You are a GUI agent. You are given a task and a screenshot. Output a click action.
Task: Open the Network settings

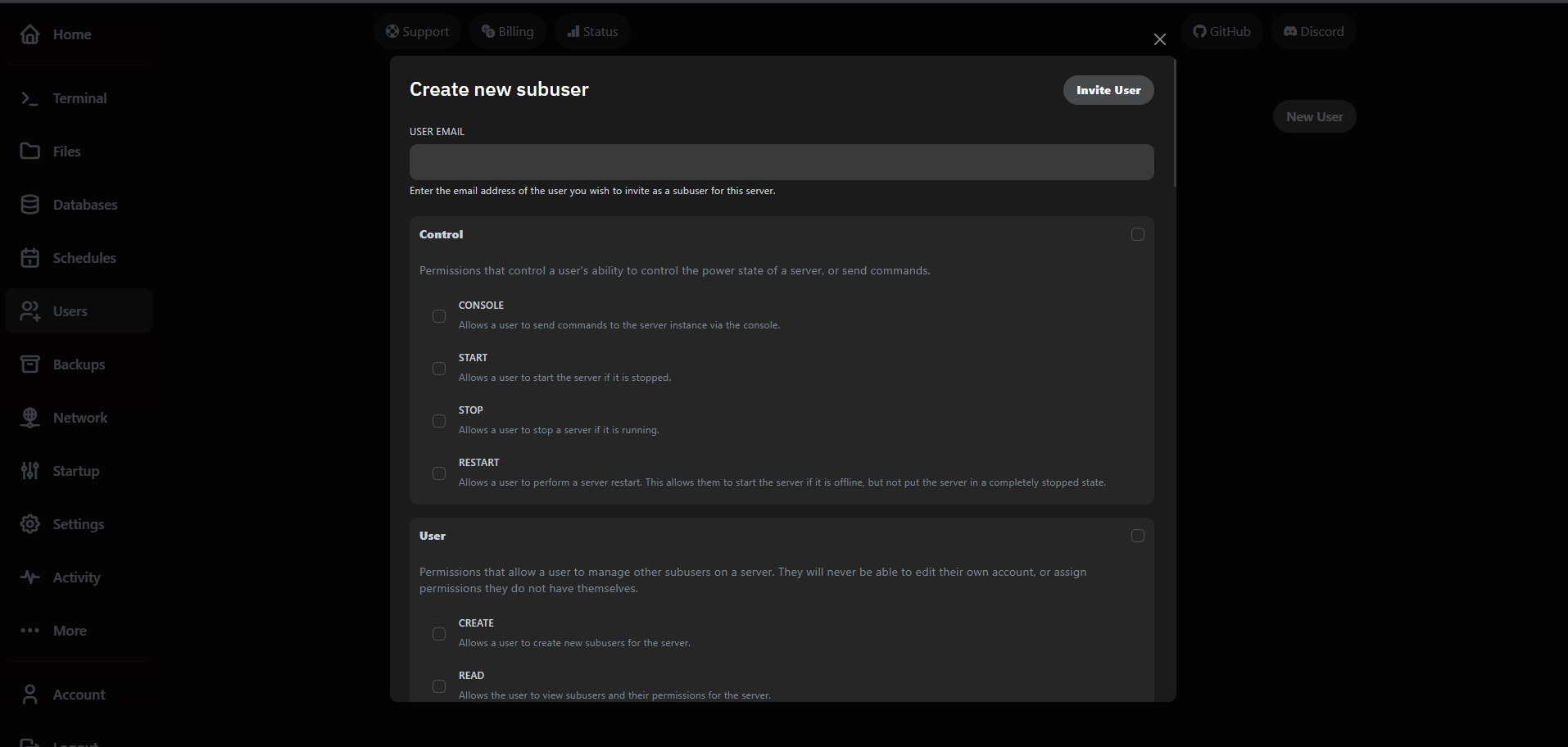click(79, 417)
